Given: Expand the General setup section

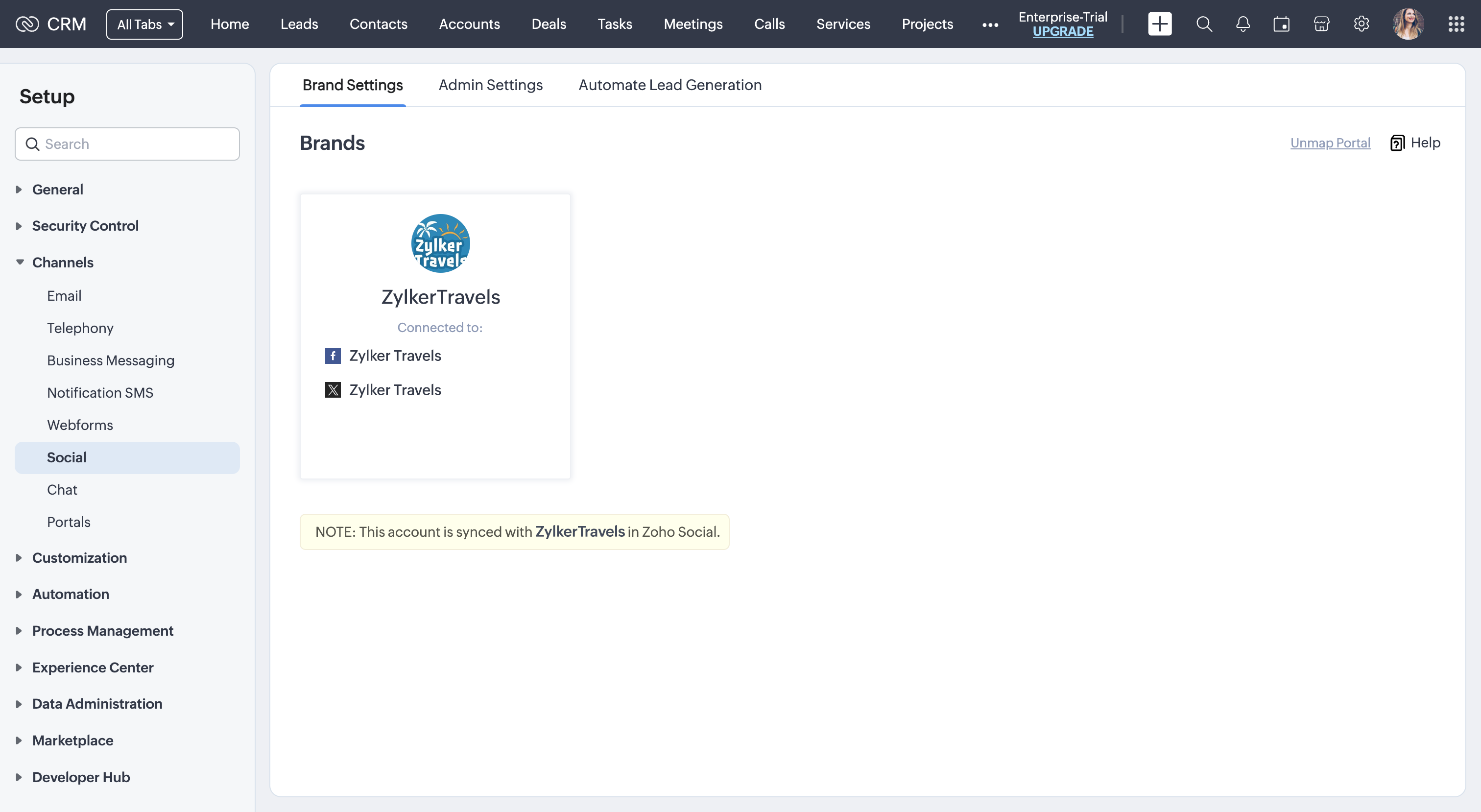Looking at the screenshot, I should [x=57, y=189].
